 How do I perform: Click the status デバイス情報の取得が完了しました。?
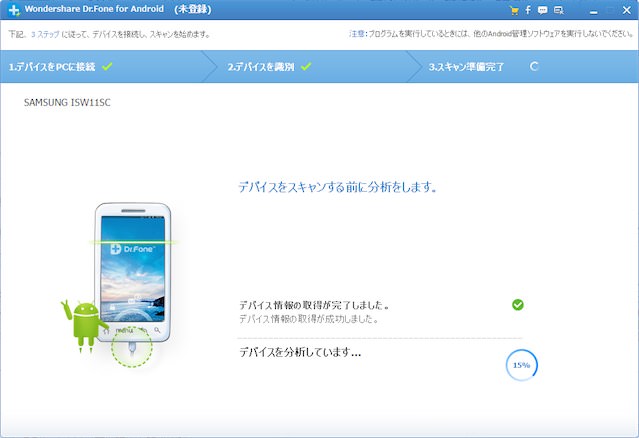tap(314, 305)
